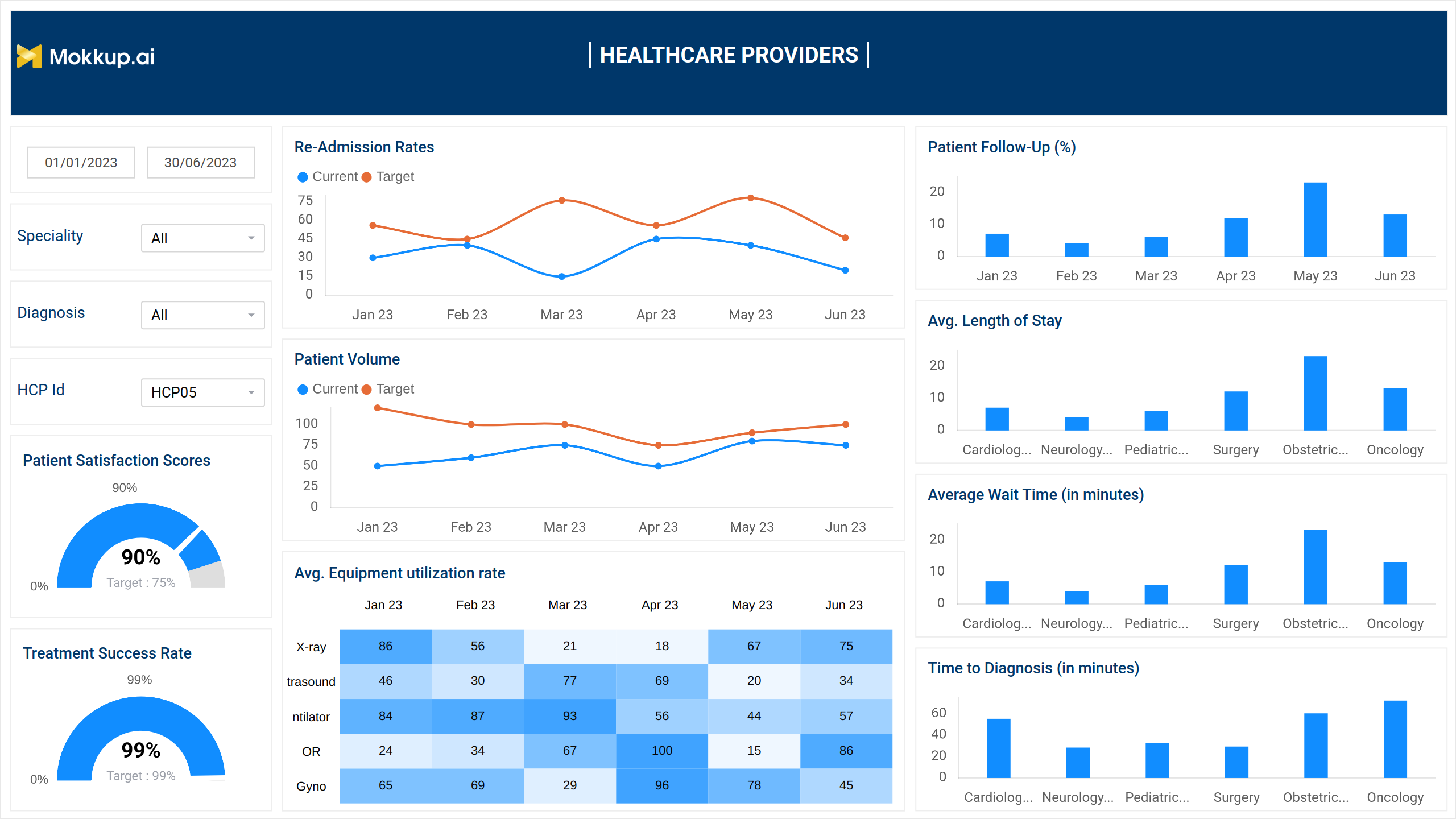Click the Gyno row label
Viewport: 1456px width, 819px height.
[311, 787]
